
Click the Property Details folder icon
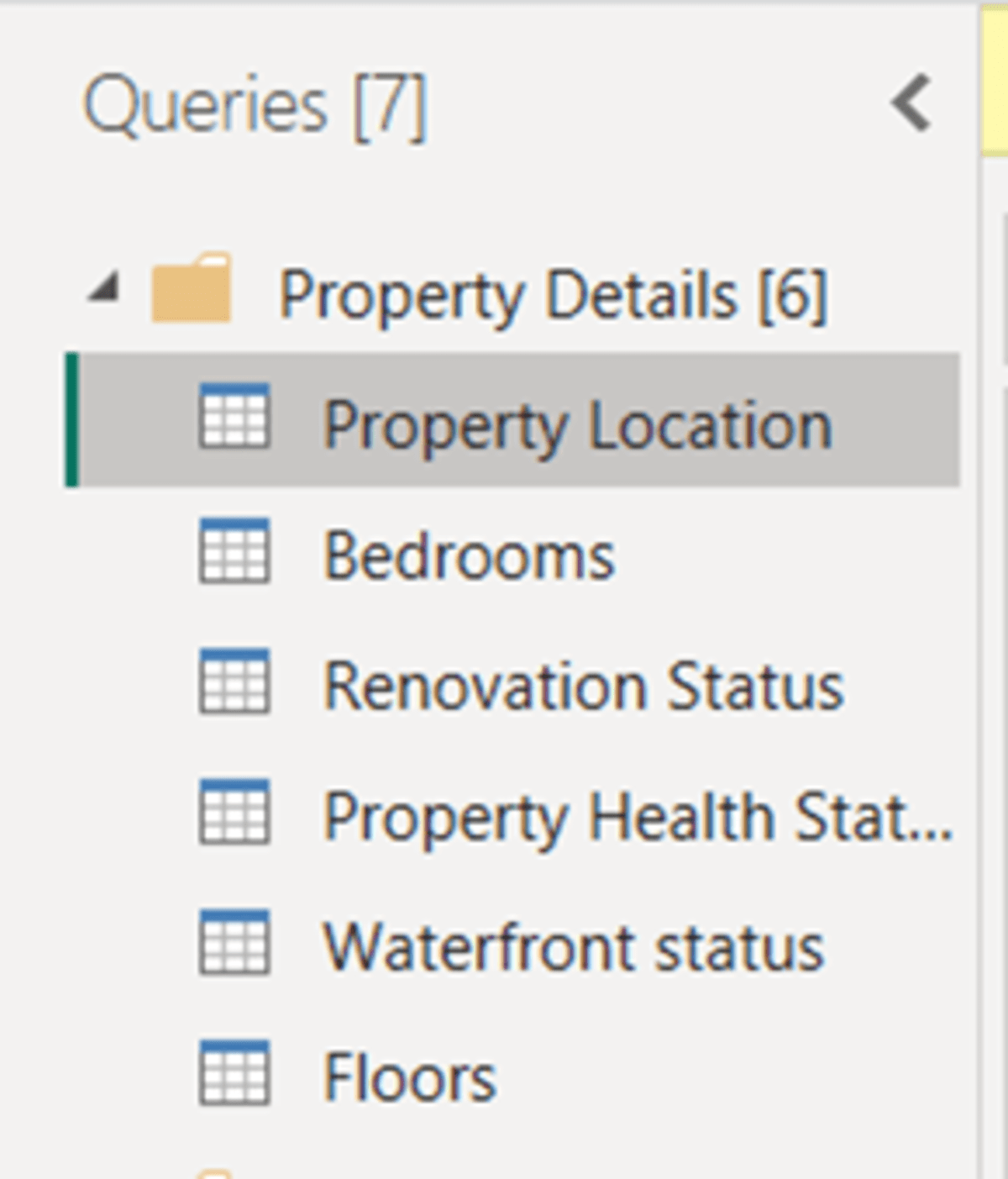[192, 288]
